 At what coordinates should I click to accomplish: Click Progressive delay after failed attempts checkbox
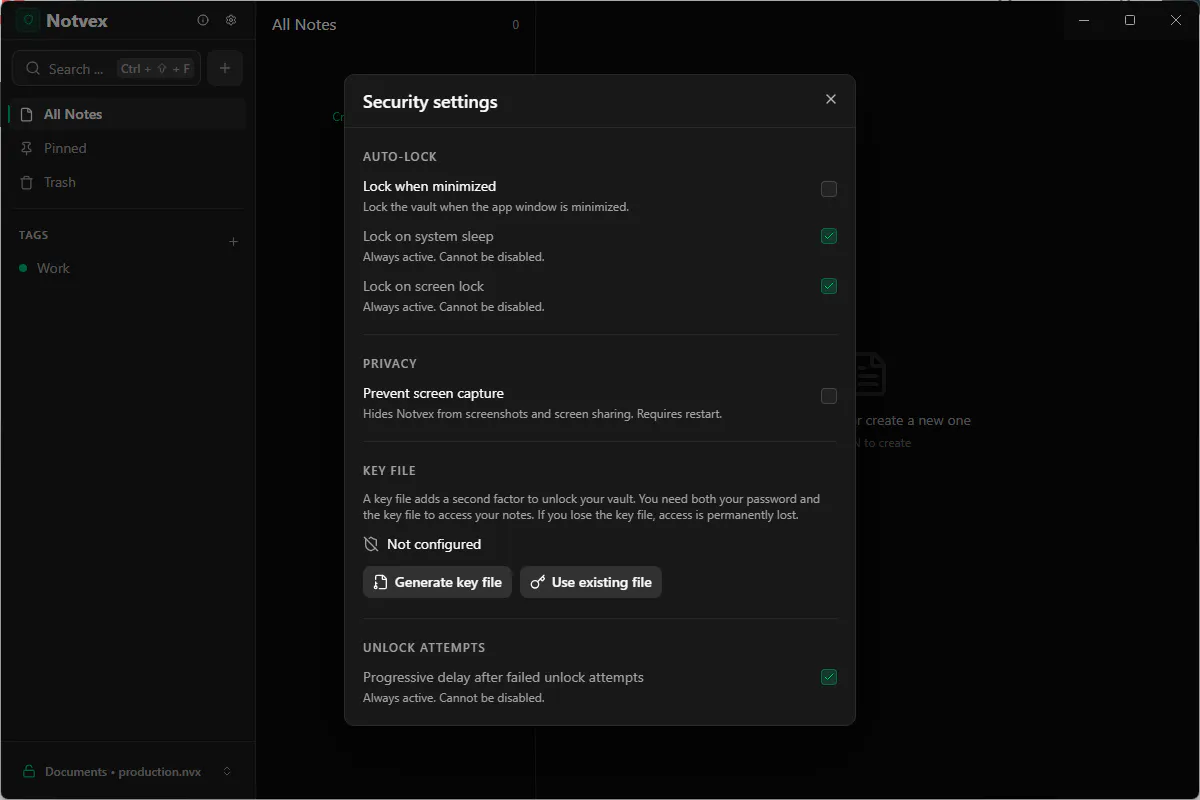[829, 677]
